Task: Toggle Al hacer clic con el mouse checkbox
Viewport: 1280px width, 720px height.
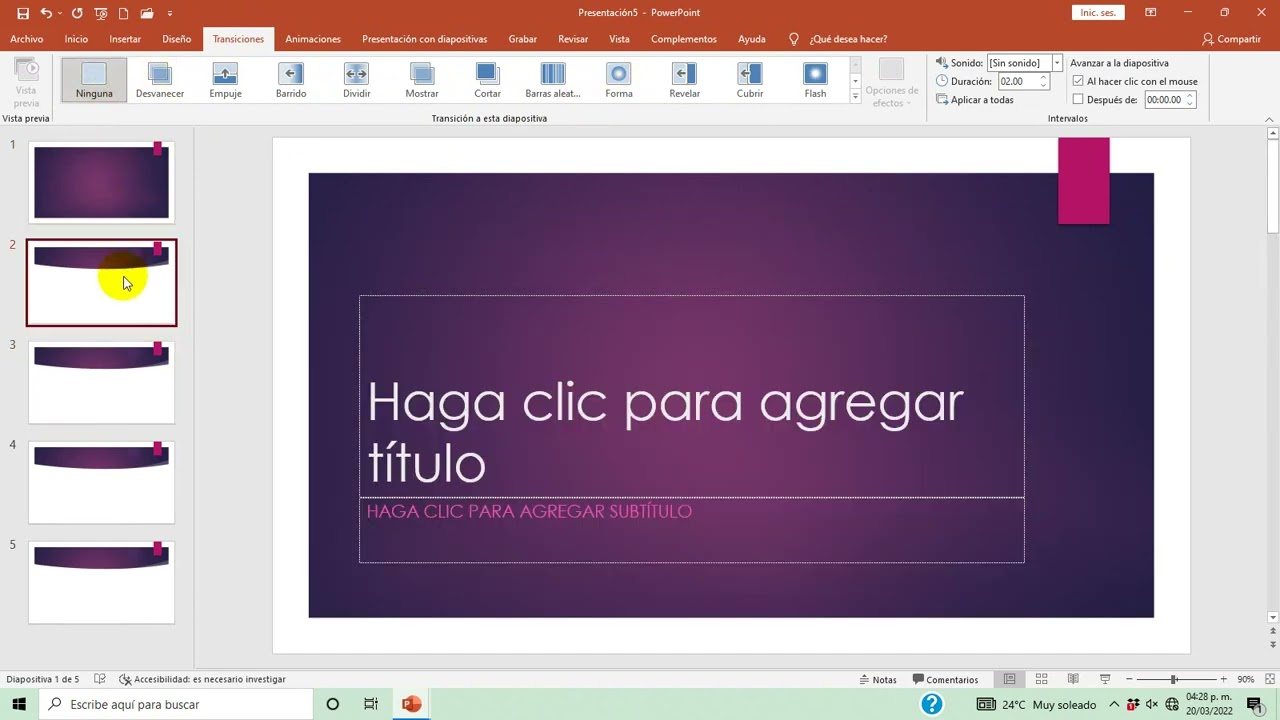Action: point(1077,81)
